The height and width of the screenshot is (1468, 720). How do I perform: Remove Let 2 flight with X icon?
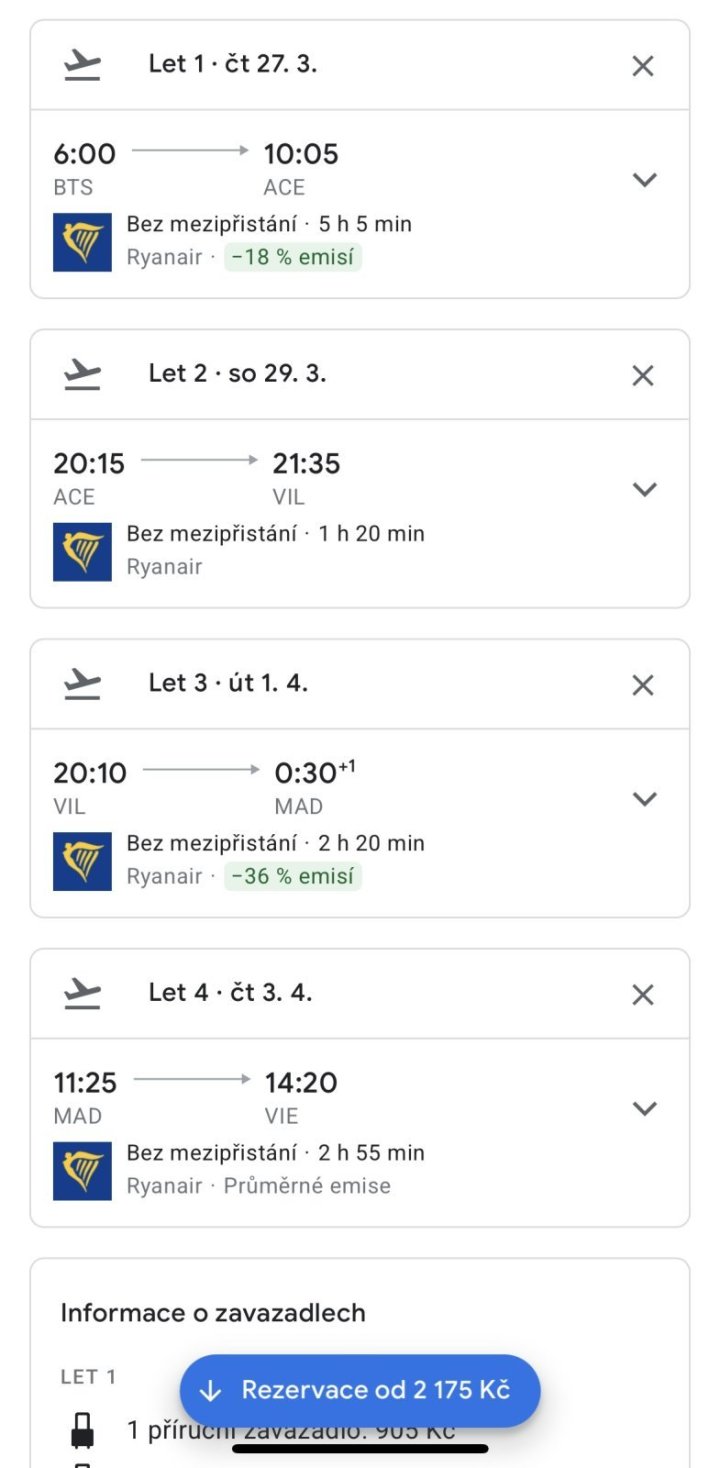[643, 375]
